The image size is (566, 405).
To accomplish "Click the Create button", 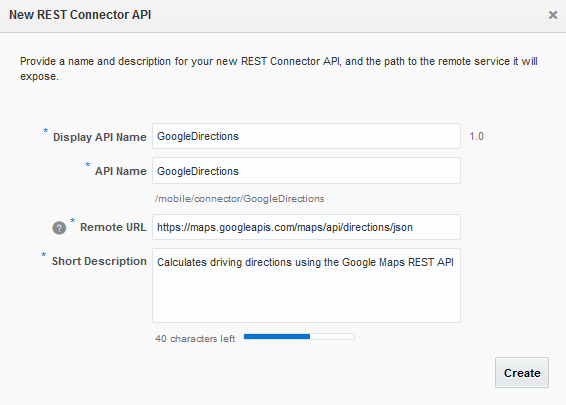I will [522, 373].
